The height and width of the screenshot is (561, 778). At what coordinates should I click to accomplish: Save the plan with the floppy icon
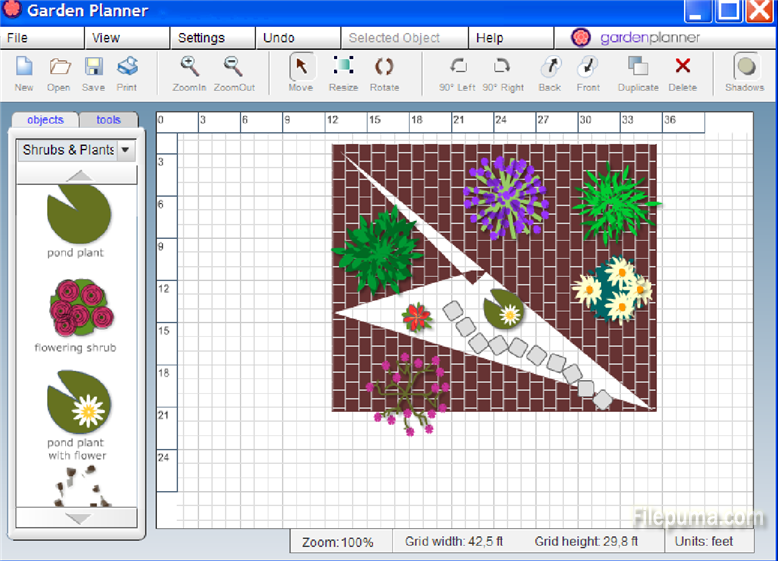click(93, 68)
